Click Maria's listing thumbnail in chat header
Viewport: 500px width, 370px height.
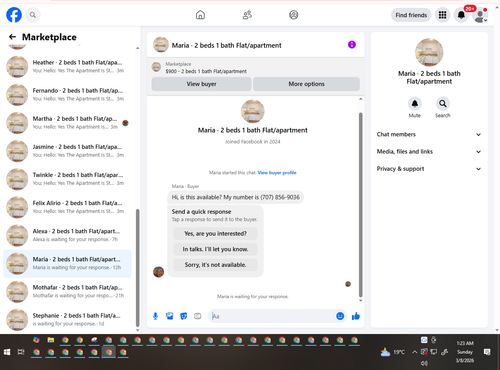(x=161, y=45)
